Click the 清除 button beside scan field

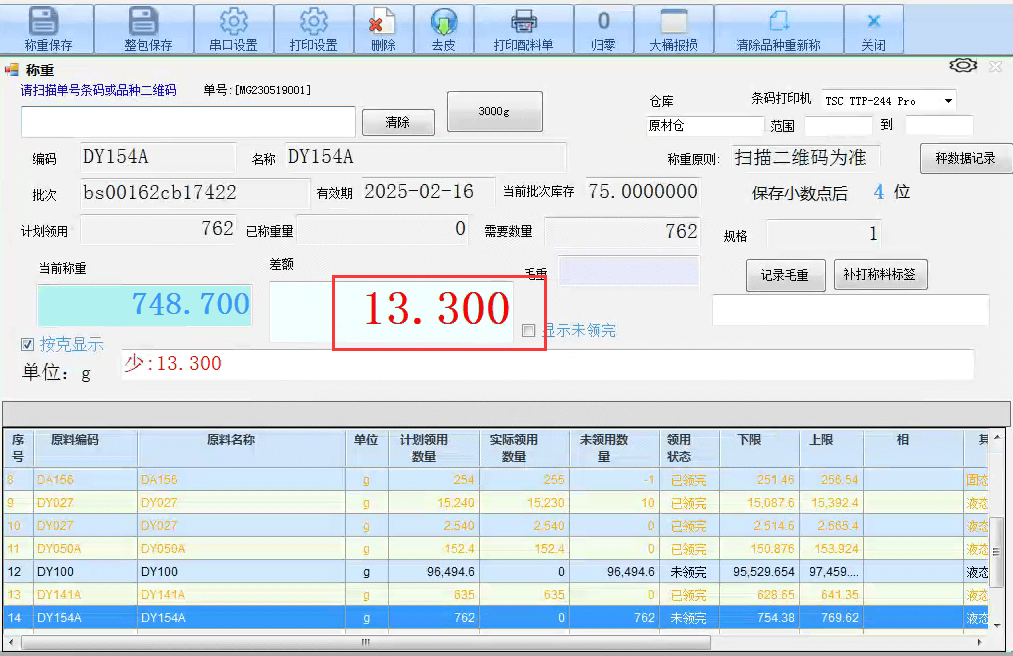click(x=398, y=123)
